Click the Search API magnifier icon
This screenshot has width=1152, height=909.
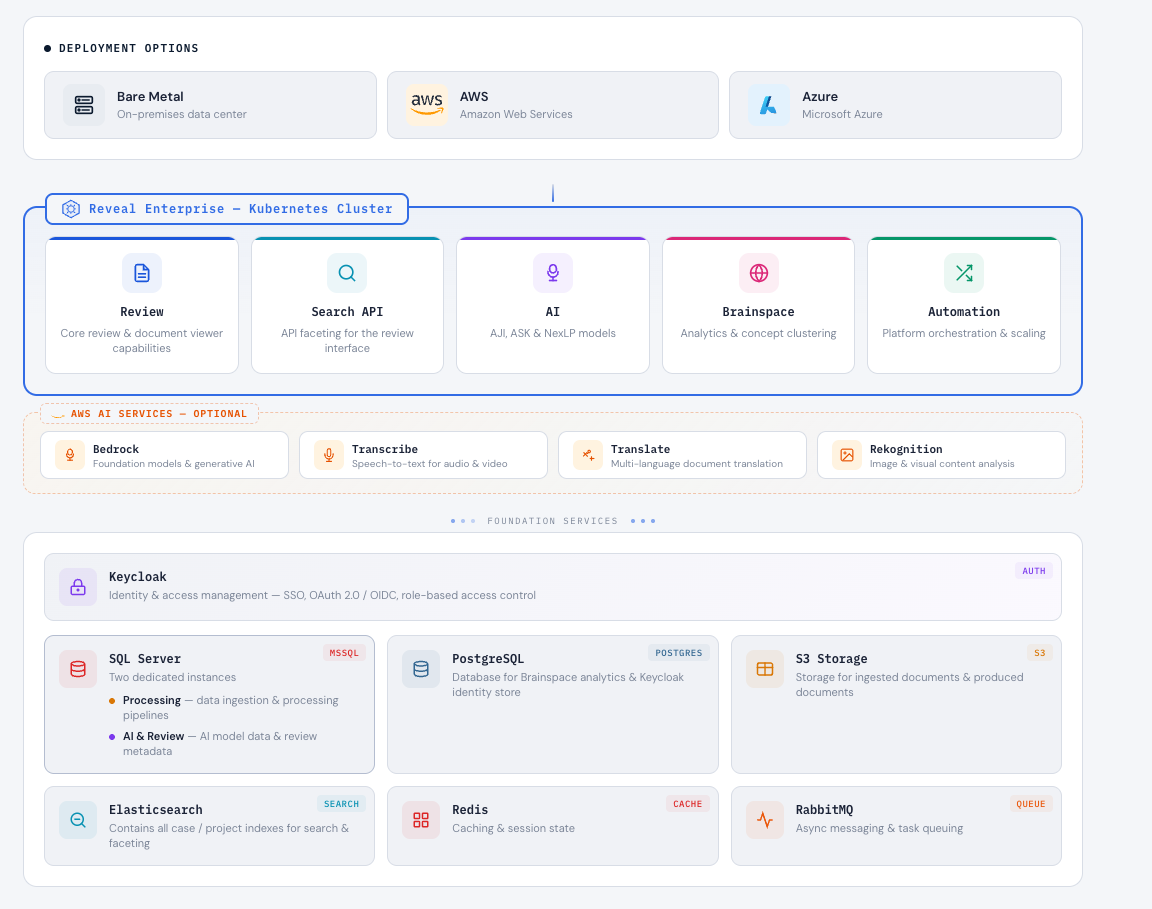(347, 273)
